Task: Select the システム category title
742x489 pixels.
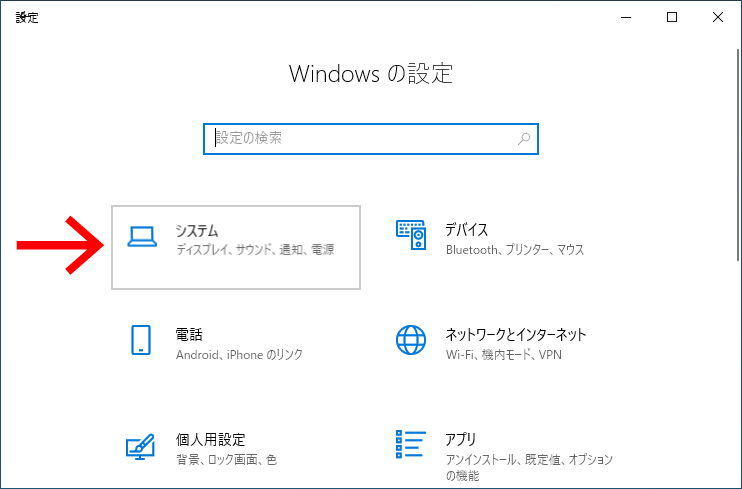Action: click(197, 231)
